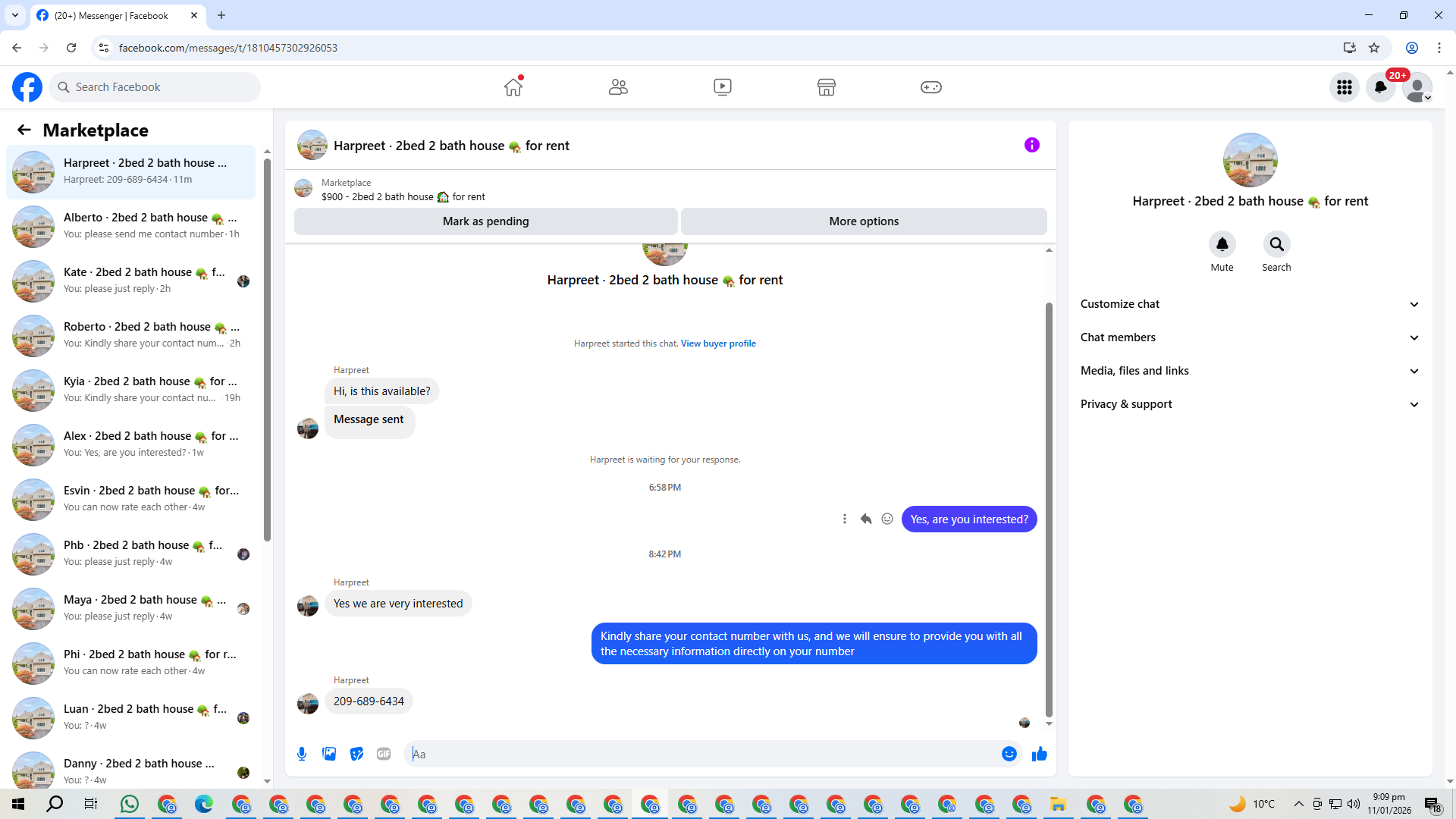This screenshot has height=819, width=1456.
Task: Open Phi's conversation in the list
Action: point(131,664)
